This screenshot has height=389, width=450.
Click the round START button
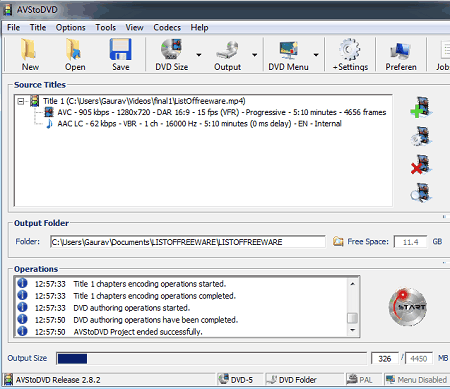408,307
